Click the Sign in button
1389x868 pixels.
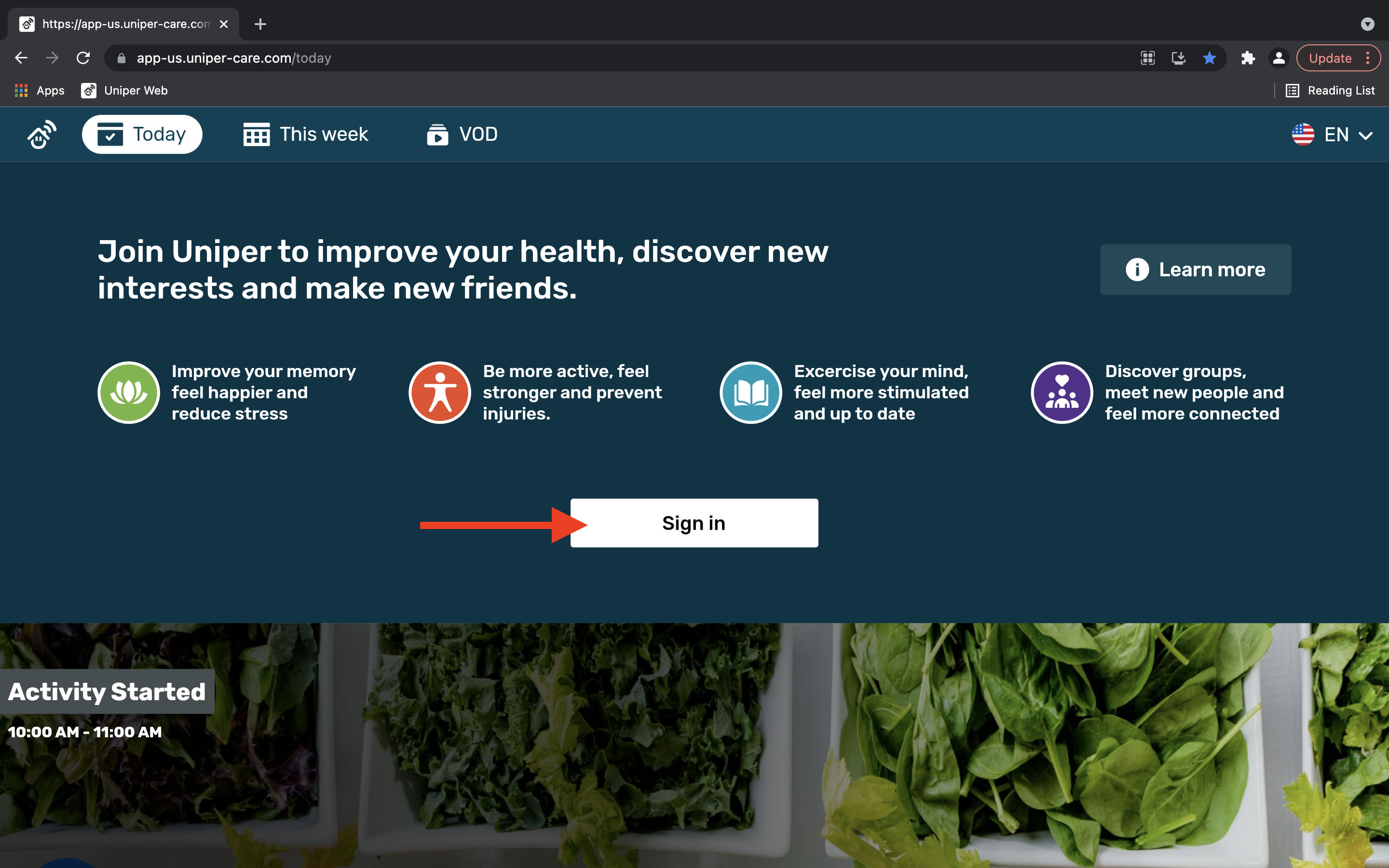point(694,523)
